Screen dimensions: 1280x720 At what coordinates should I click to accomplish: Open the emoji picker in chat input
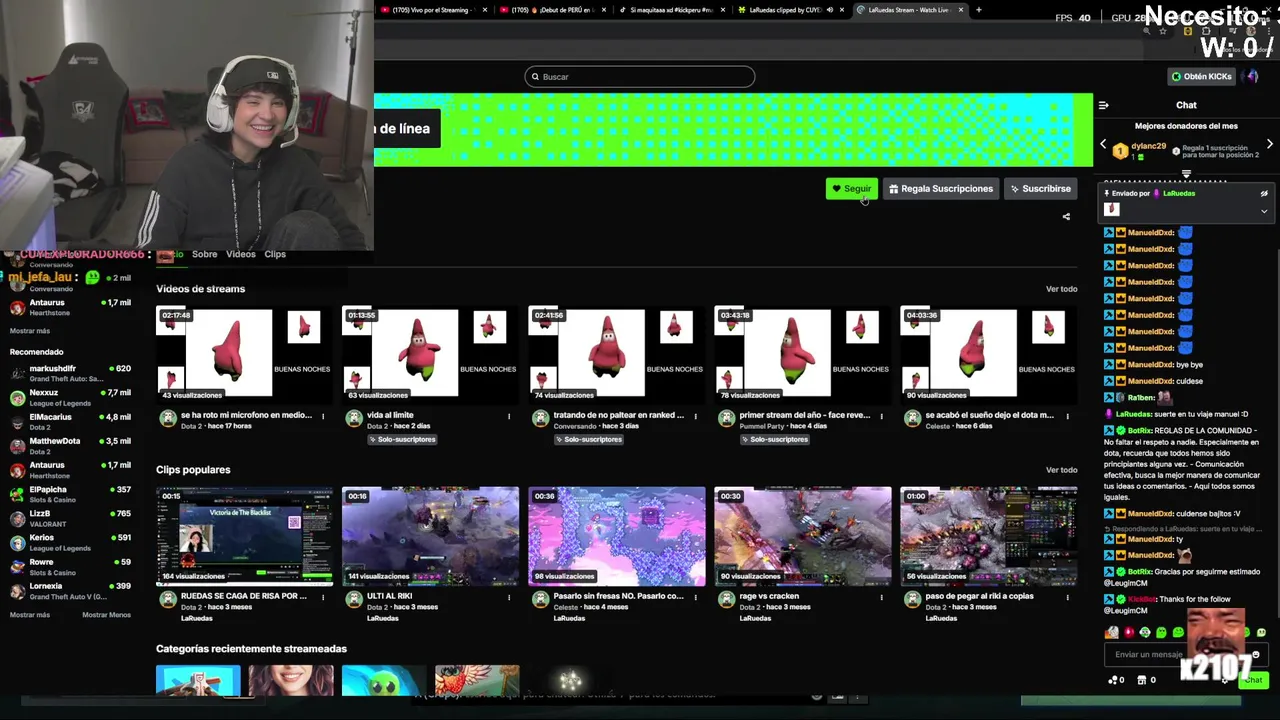tap(1256, 655)
